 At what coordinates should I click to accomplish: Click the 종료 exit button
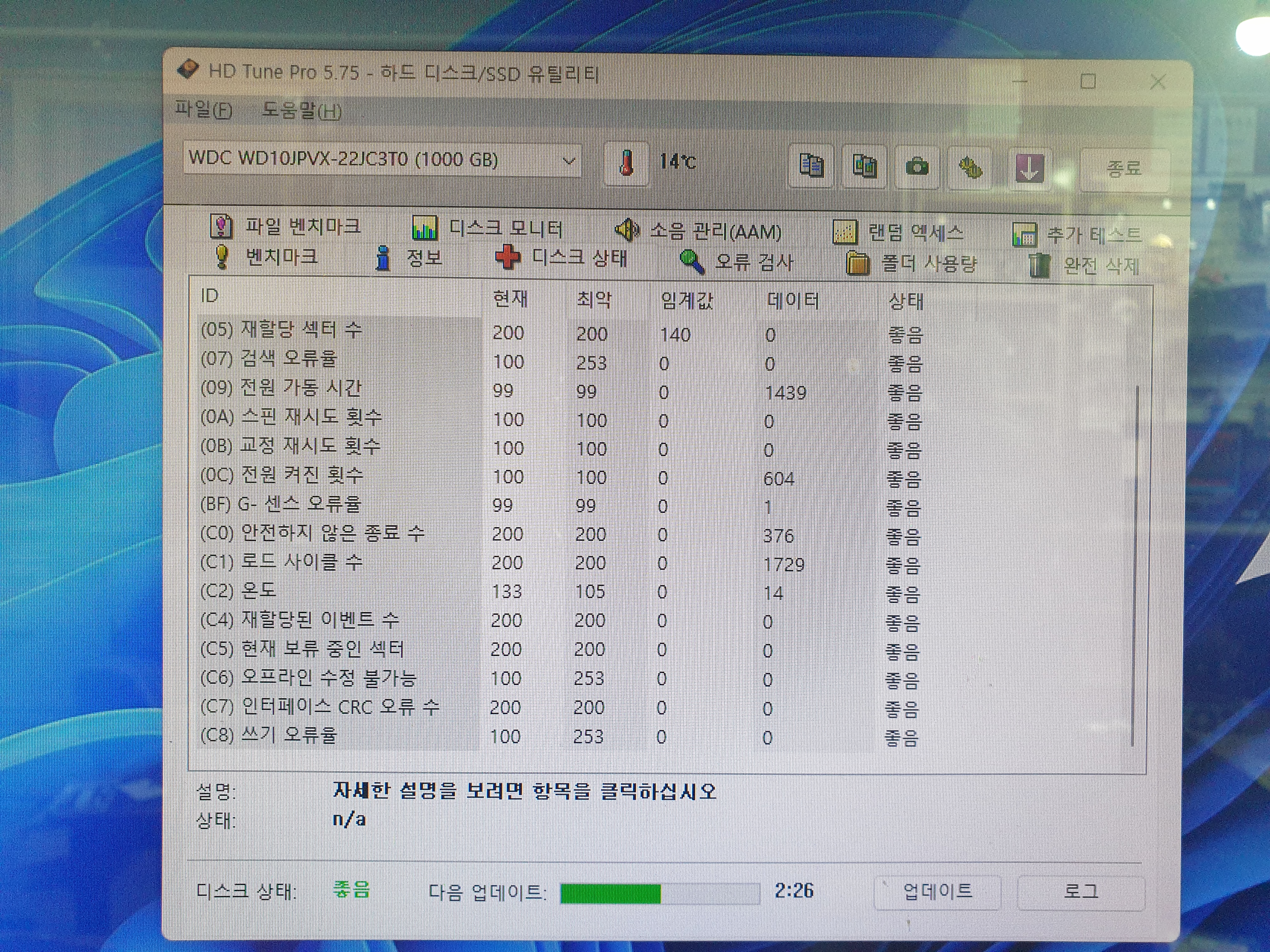click(1124, 169)
